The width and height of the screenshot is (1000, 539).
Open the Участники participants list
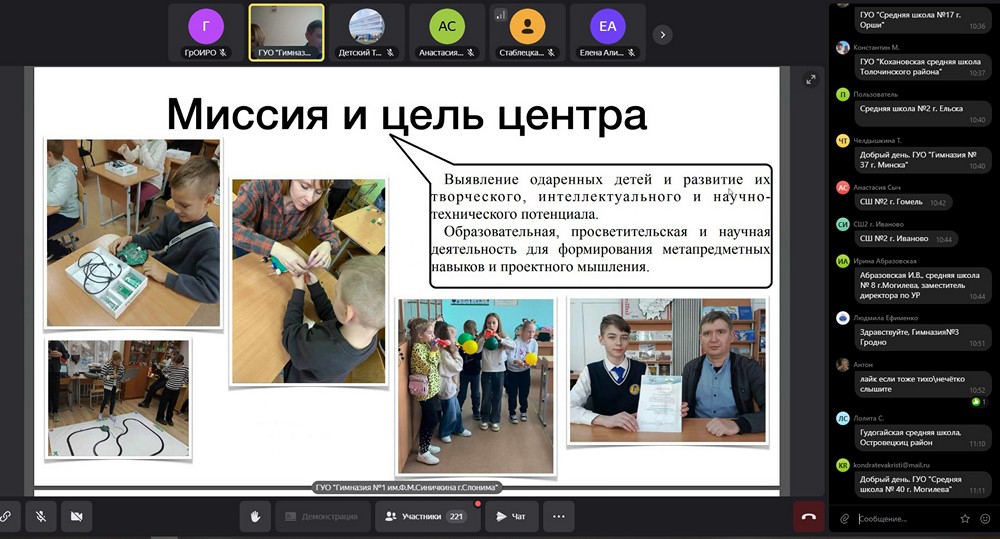(x=426, y=517)
